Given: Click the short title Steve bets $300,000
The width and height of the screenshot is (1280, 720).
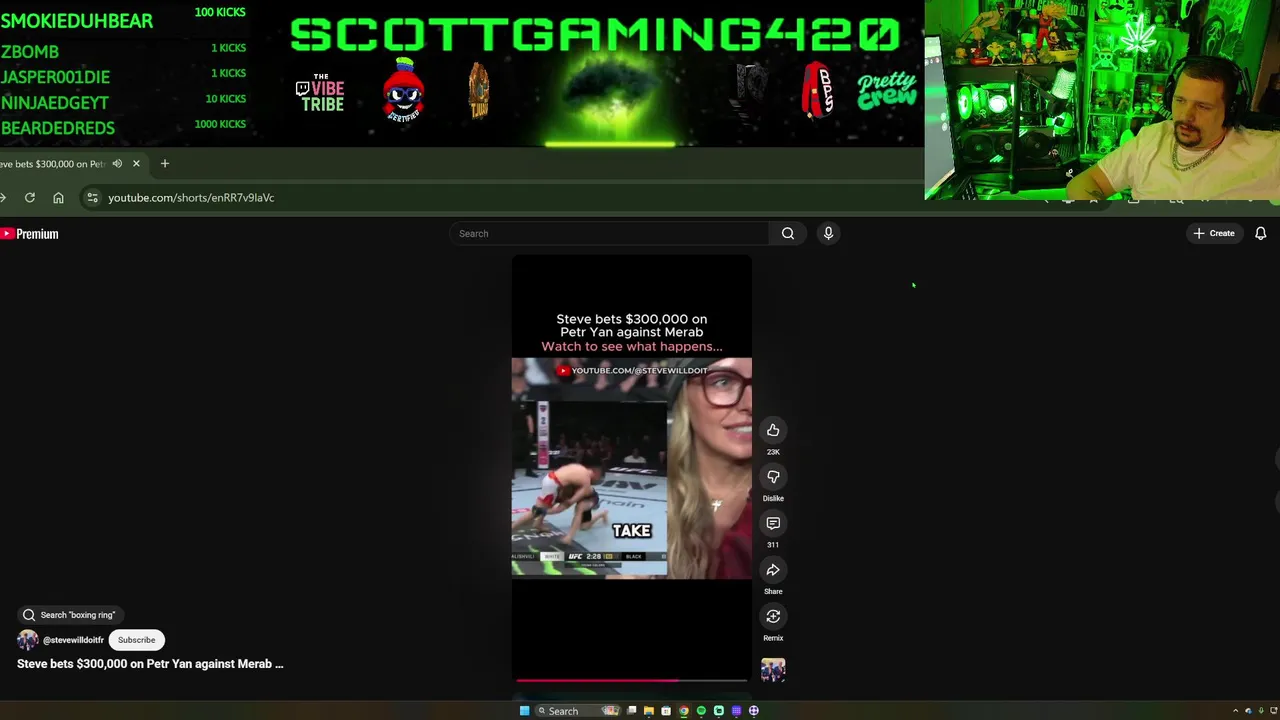Looking at the screenshot, I should pos(150,664).
